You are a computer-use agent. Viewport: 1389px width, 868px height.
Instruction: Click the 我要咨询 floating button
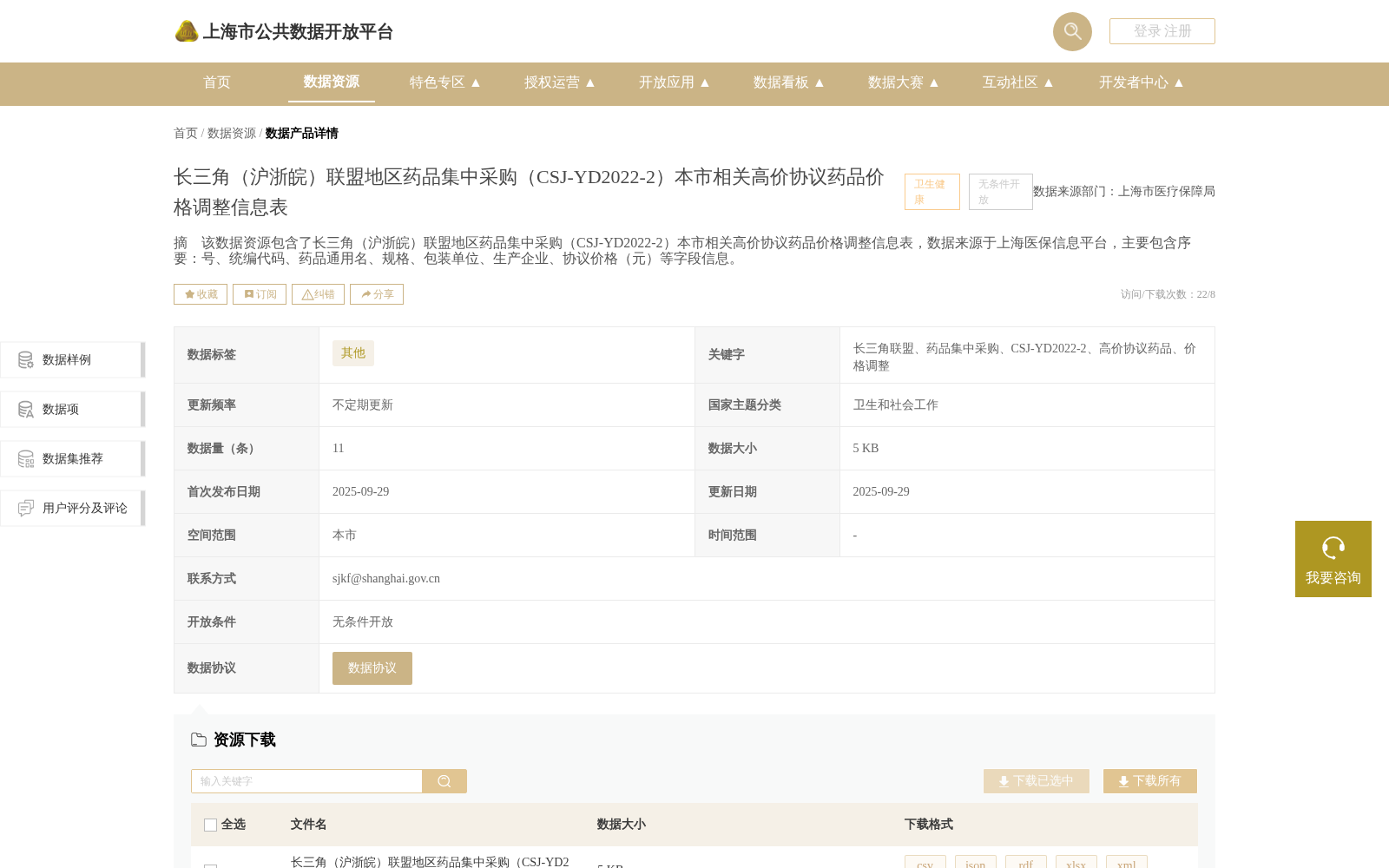[x=1333, y=559]
